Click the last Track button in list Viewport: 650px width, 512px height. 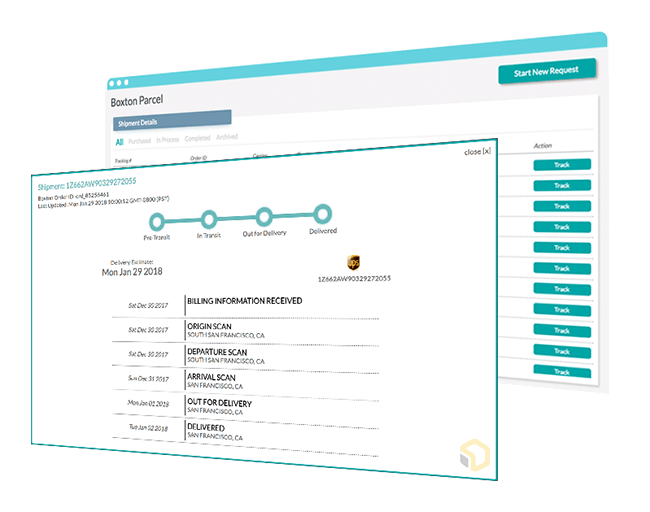pyautogui.click(x=562, y=371)
